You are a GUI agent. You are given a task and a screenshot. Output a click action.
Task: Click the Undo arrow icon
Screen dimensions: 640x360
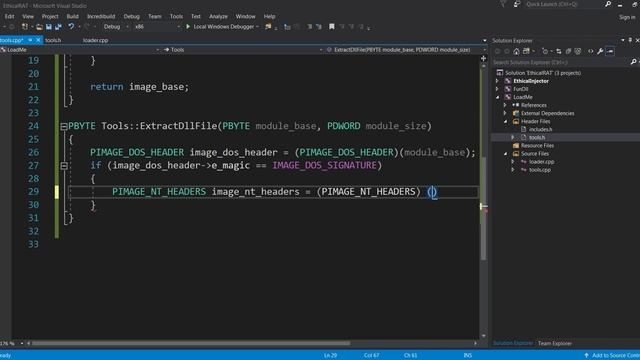71,27
